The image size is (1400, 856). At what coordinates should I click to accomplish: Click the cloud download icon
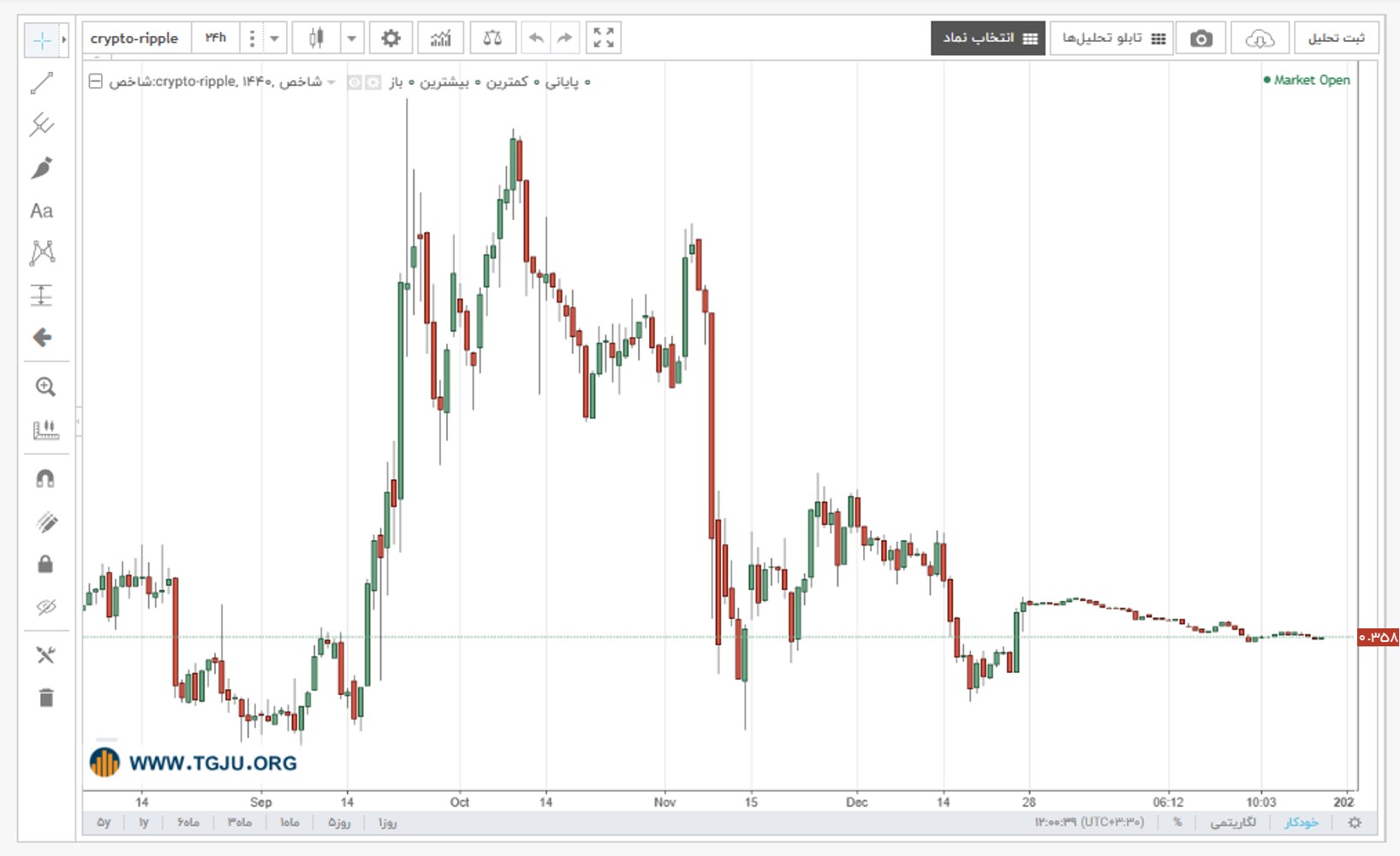tap(1260, 39)
